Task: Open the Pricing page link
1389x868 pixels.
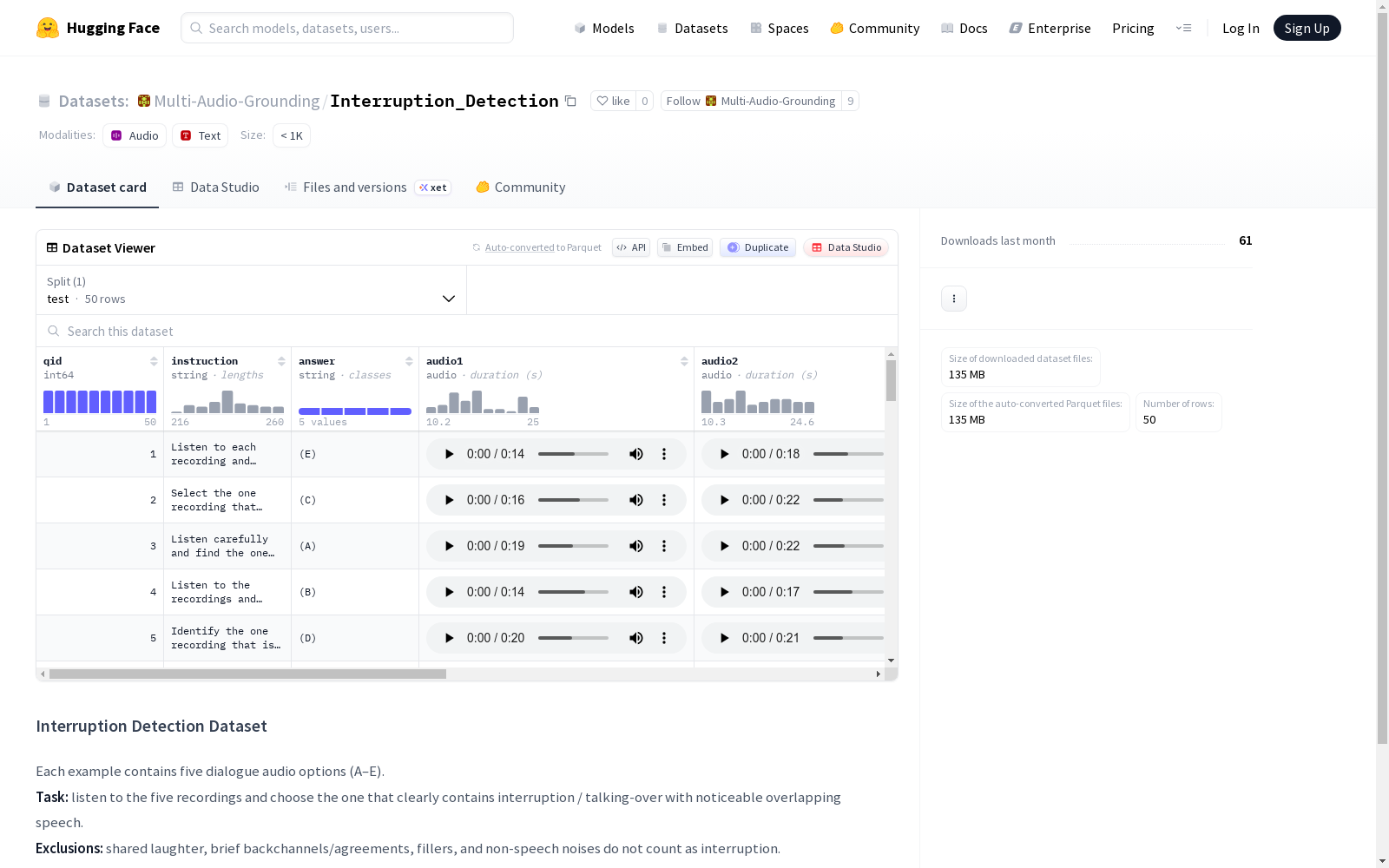Action: click(x=1133, y=28)
